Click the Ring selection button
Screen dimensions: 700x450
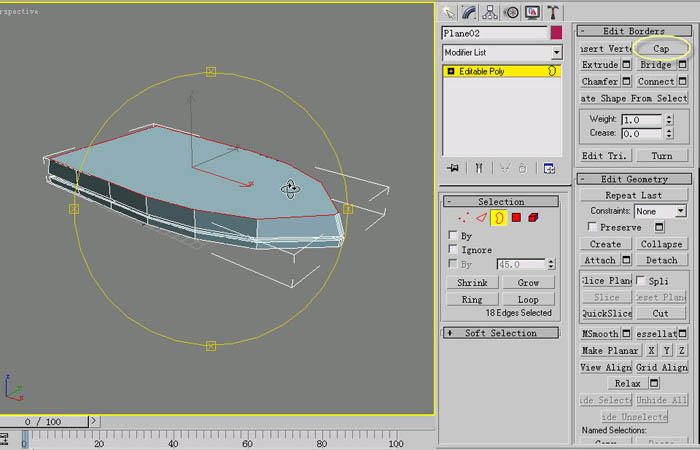(x=472, y=299)
